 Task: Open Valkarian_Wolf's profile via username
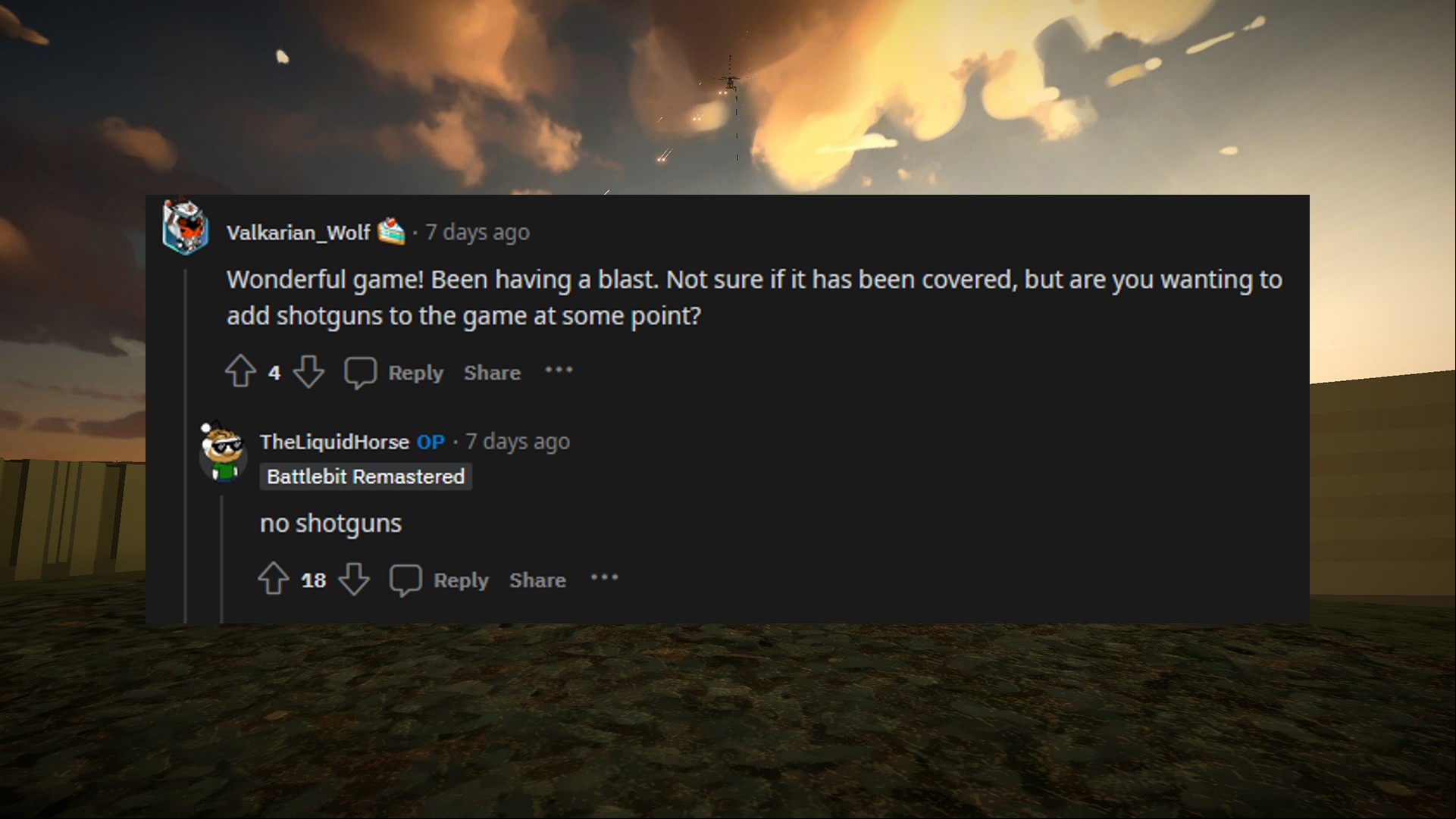coord(299,233)
